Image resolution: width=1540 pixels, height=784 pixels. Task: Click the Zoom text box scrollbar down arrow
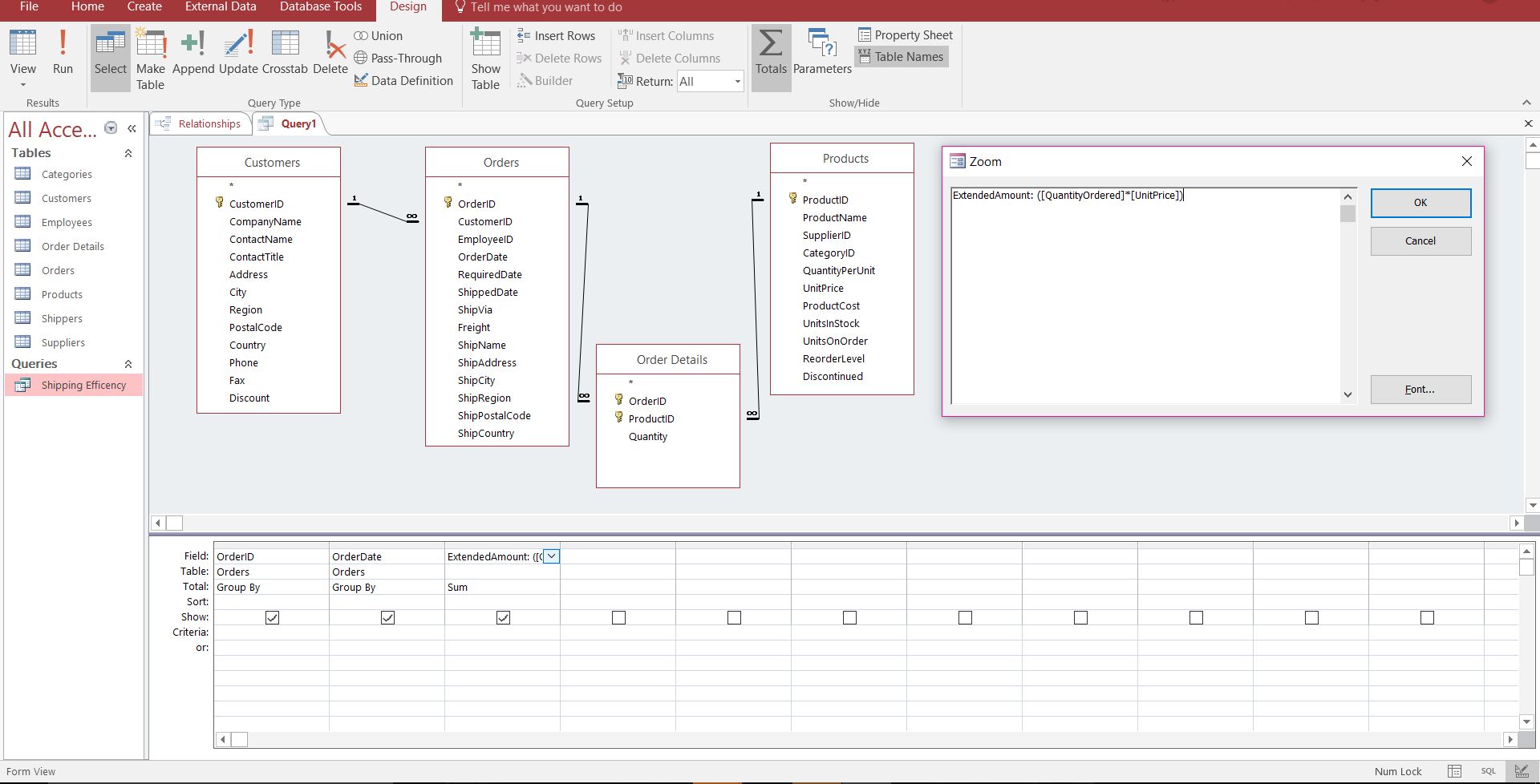[x=1347, y=394]
